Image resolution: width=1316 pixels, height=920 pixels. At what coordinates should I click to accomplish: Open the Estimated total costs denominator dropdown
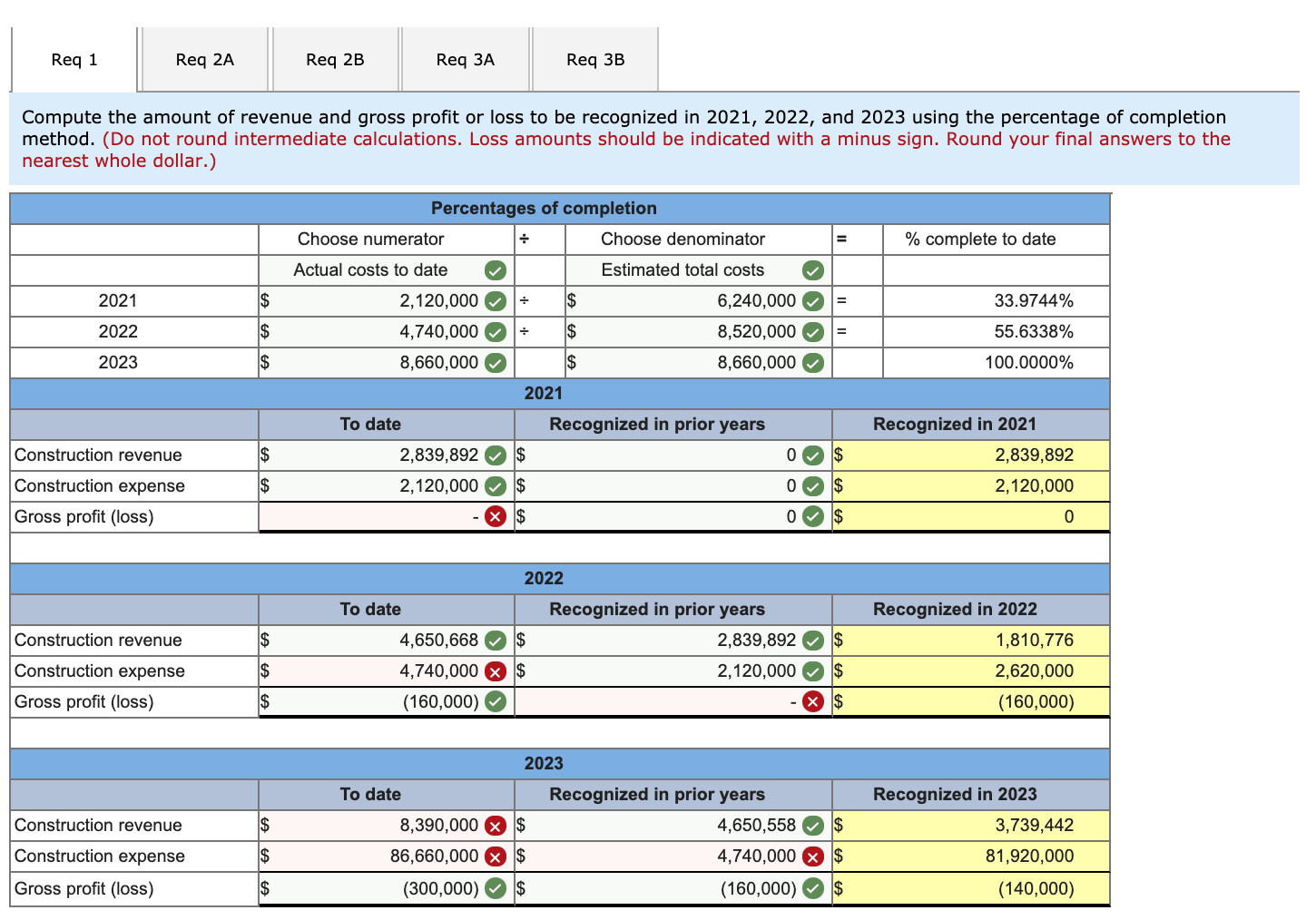click(x=699, y=270)
